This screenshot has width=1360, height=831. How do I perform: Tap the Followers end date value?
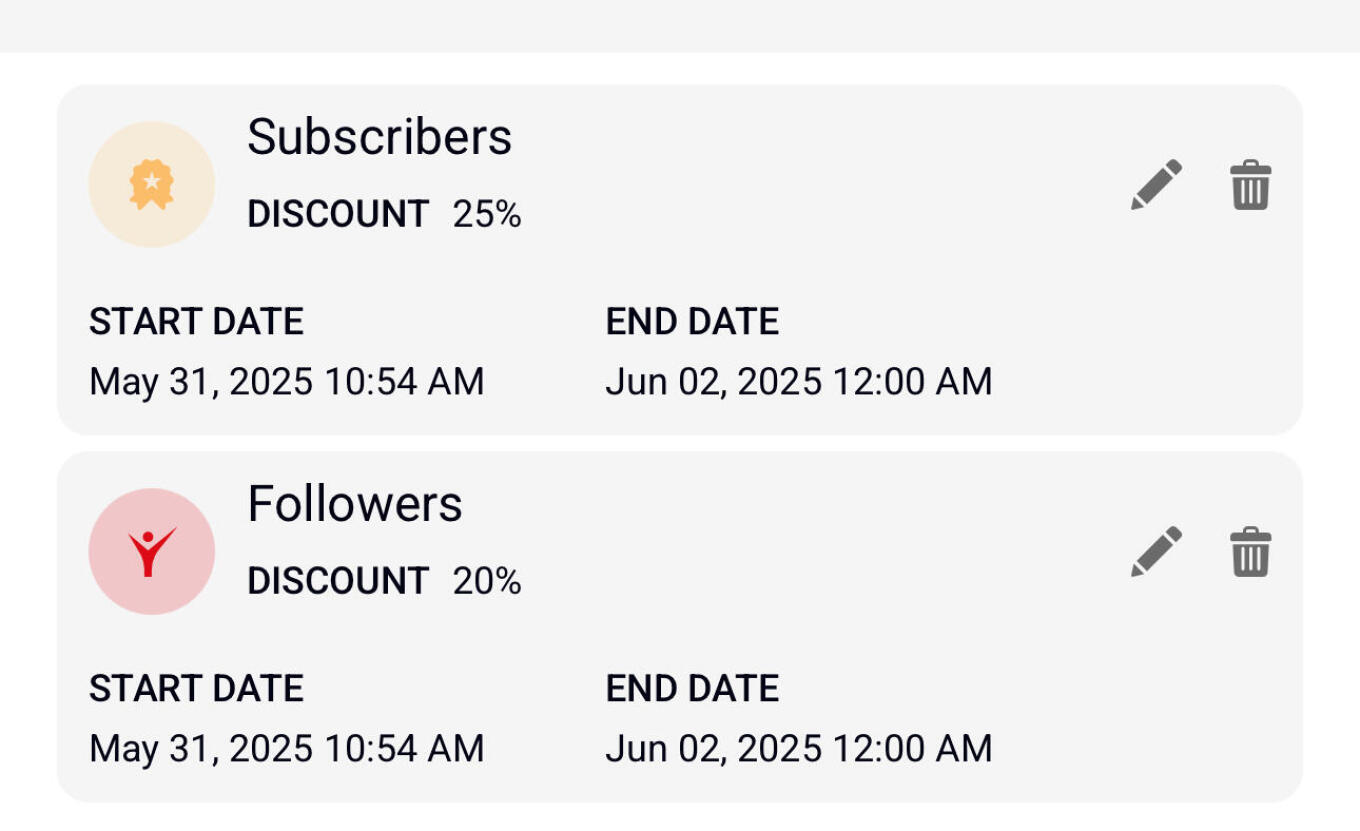(798, 749)
